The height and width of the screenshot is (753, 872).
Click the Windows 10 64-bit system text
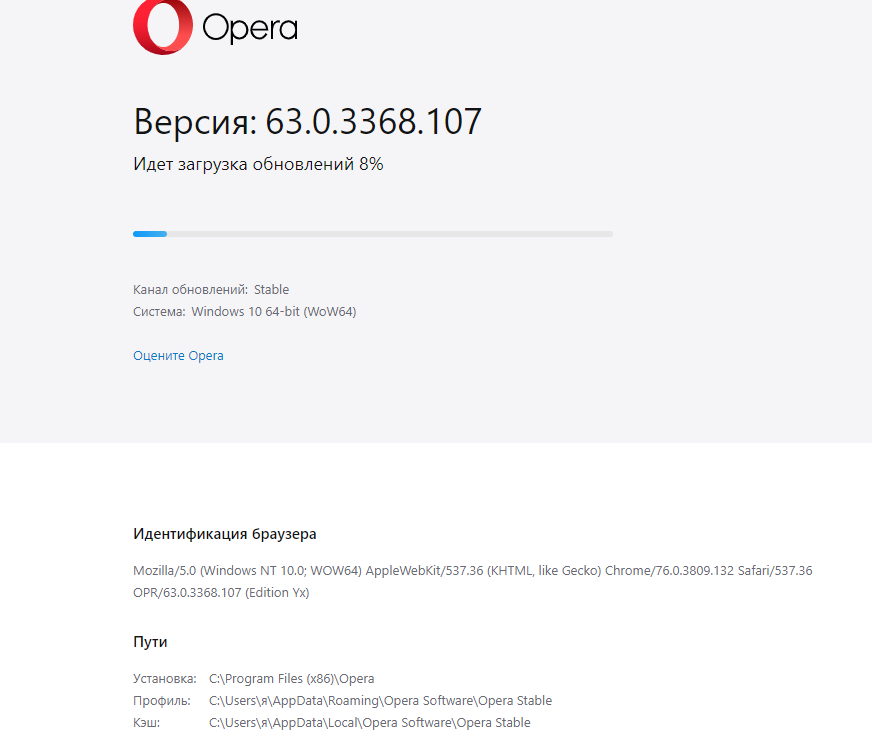(x=274, y=312)
